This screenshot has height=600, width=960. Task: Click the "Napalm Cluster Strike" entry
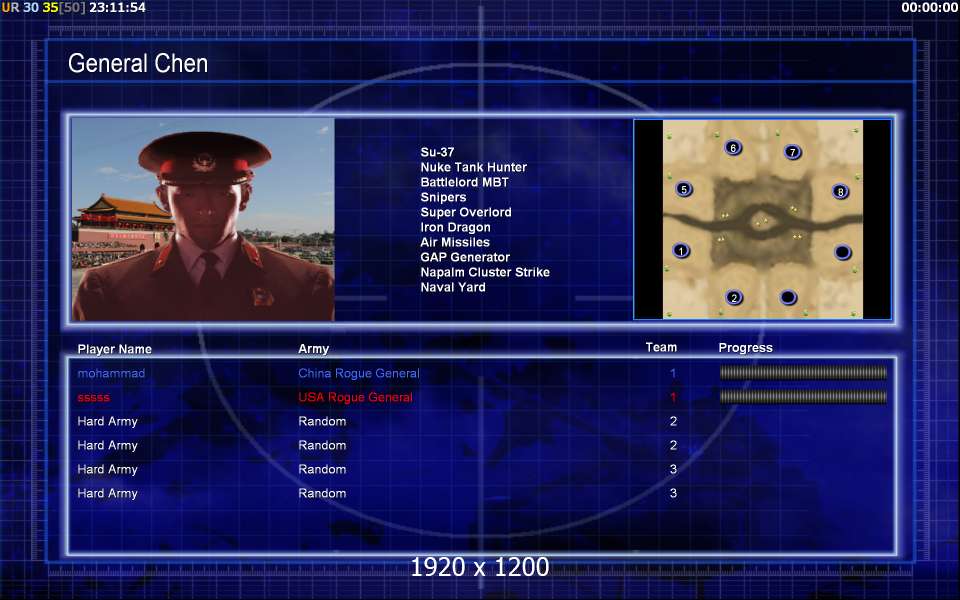pos(485,272)
